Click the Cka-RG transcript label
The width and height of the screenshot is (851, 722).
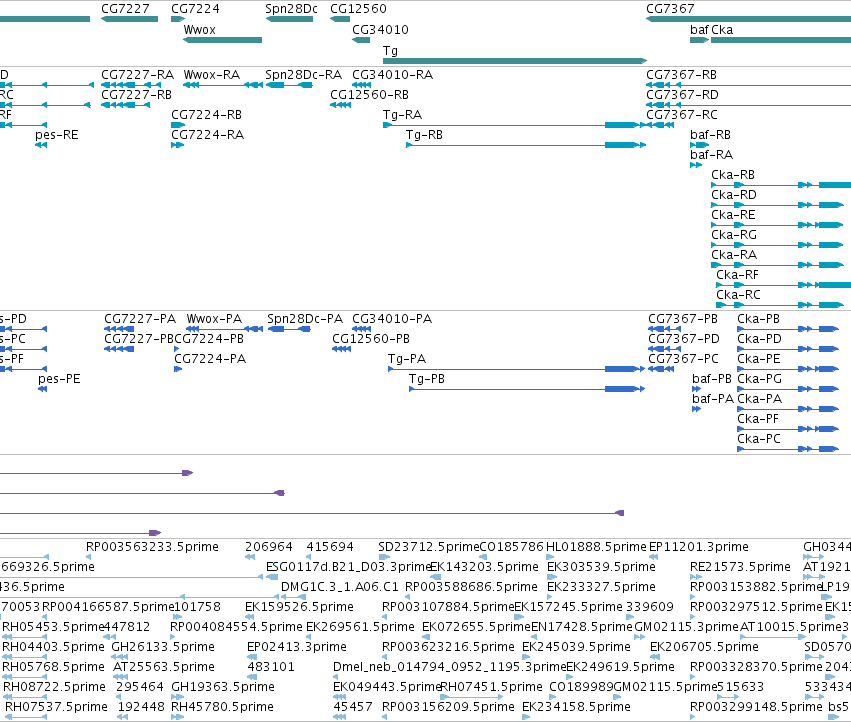(734, 236)
